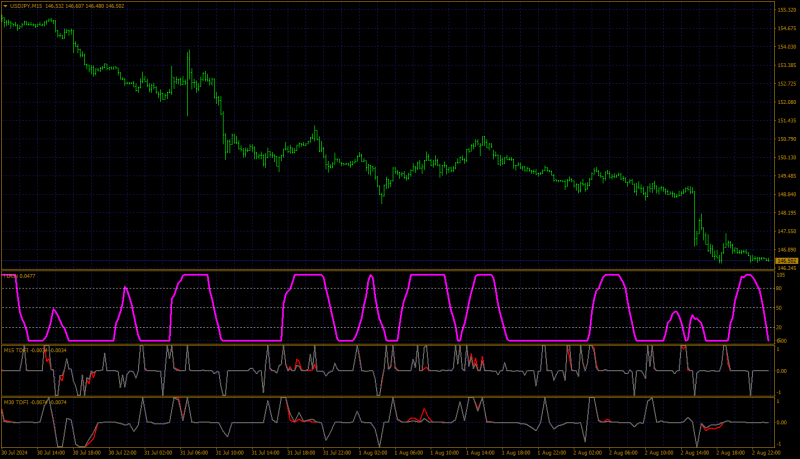Click the 2 Aug 10:00 time label

click(x=659, y=452)
